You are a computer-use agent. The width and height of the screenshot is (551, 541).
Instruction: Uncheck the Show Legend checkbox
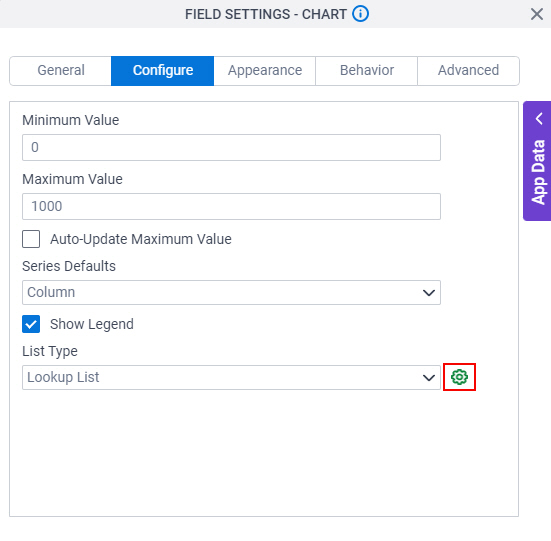31,324
